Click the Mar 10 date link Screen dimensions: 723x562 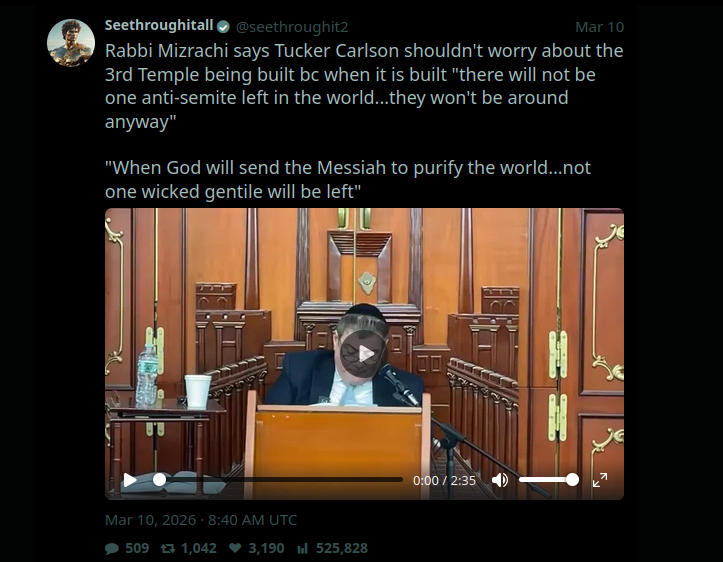(x=599, y=27)
